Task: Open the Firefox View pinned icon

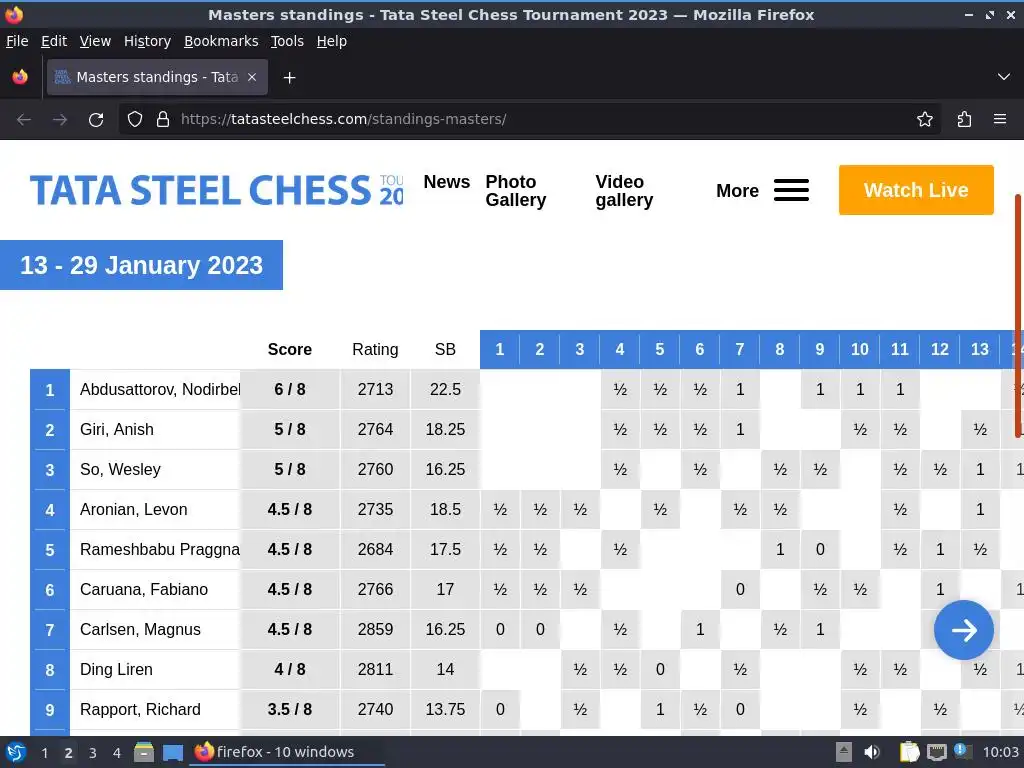Action: 20,77
